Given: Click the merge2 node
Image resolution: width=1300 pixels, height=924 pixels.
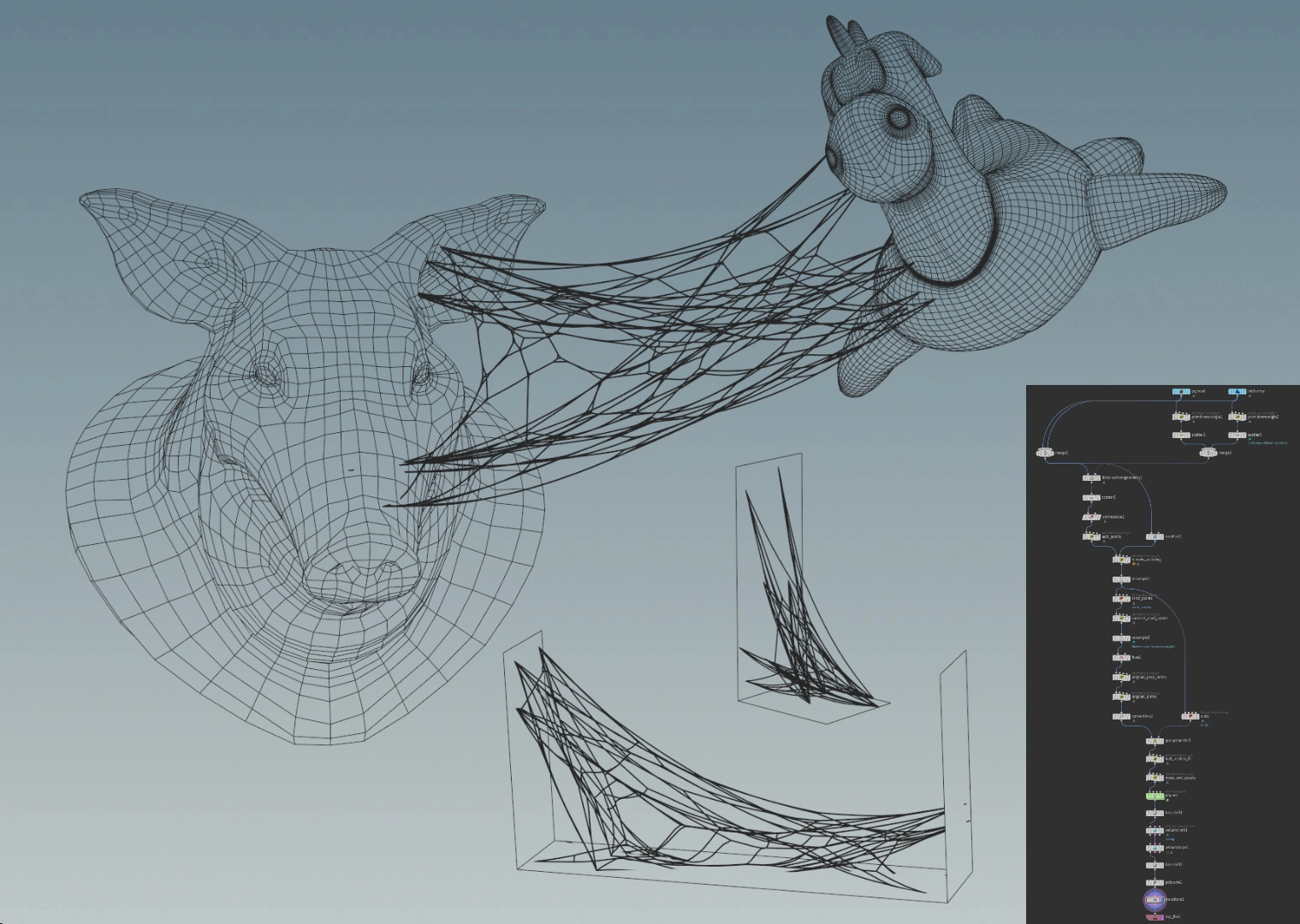Looking at the screenshot, I should coord(1045,453).
